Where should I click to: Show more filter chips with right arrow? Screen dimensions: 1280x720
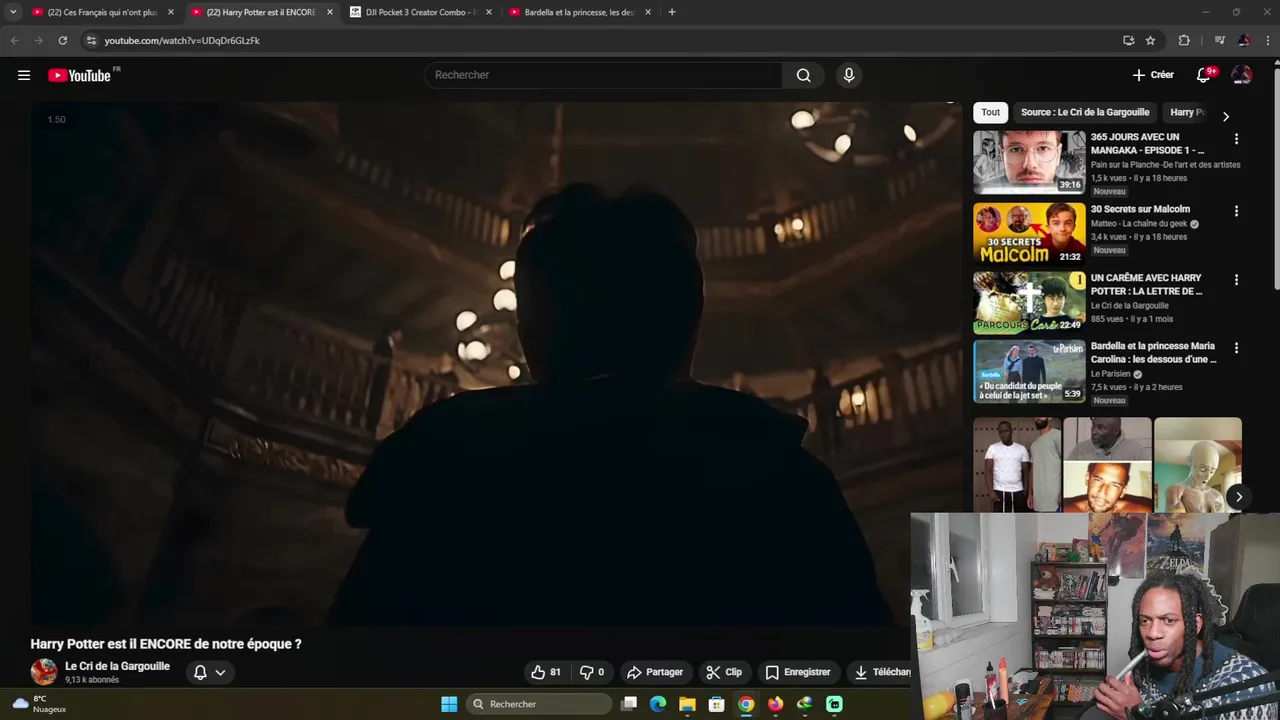(1226, 116)
